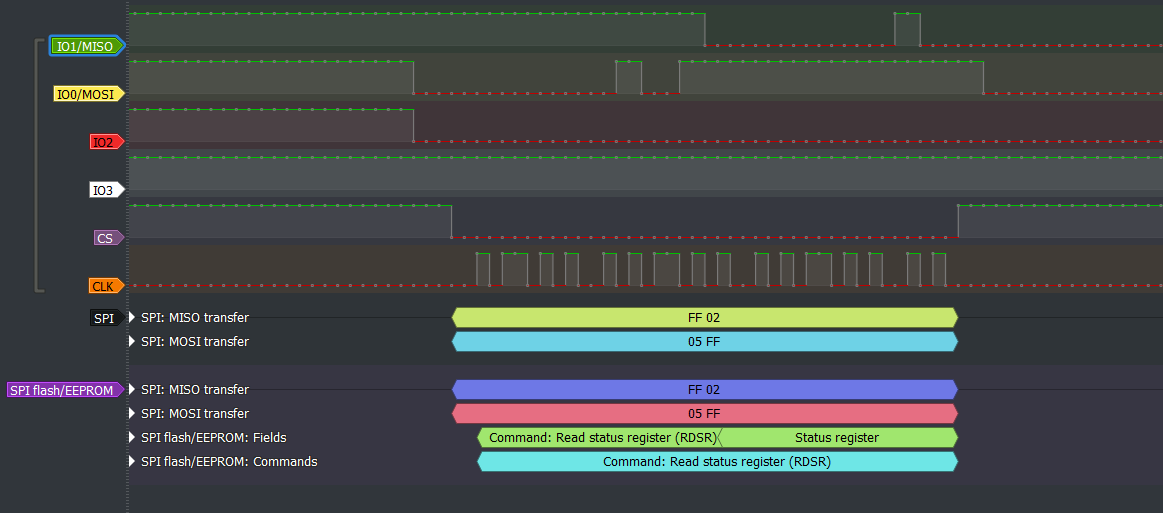1163x513 pixels.
Task: Expand the SPI flash/EEPROM: Fields row
Action: 132,437
